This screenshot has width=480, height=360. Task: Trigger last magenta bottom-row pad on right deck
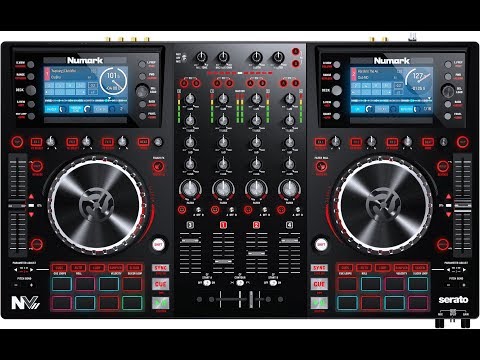point(418,303)
